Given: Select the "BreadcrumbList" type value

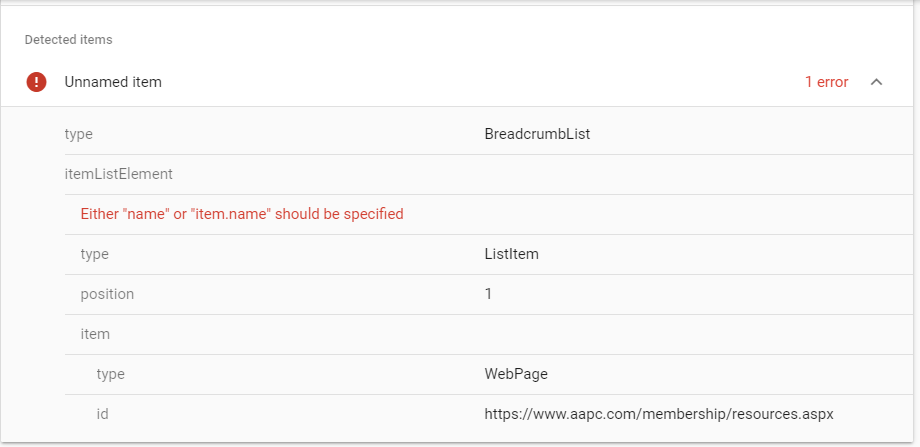Looking at the screenshot, I should pyautogui.click(x=537, y=134).
